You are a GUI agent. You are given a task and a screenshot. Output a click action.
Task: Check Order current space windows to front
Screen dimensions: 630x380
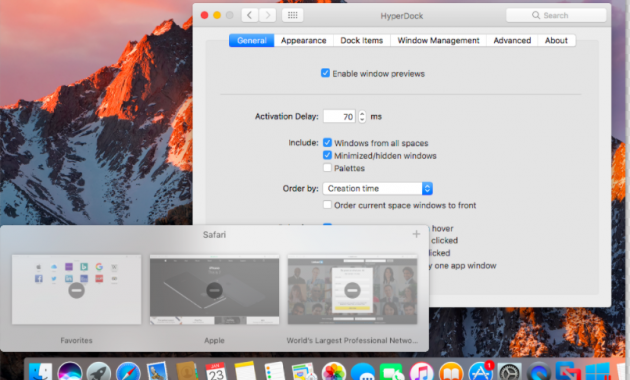click(x=327, y=205)
